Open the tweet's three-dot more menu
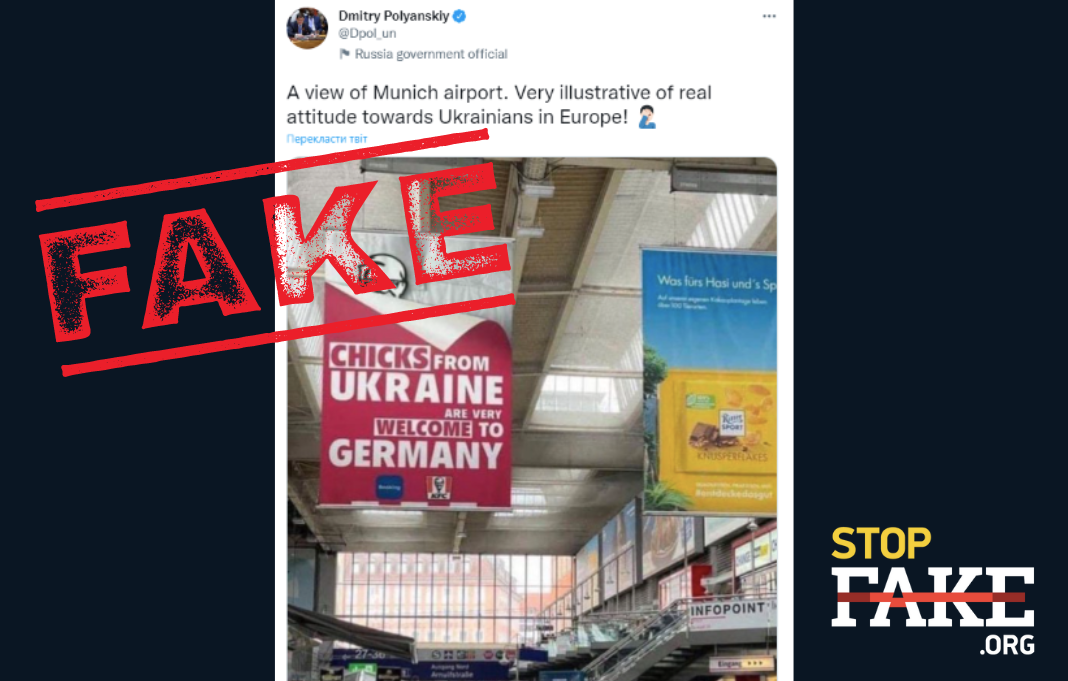Viewport: 1068px width, 681px height. [769, 16]
